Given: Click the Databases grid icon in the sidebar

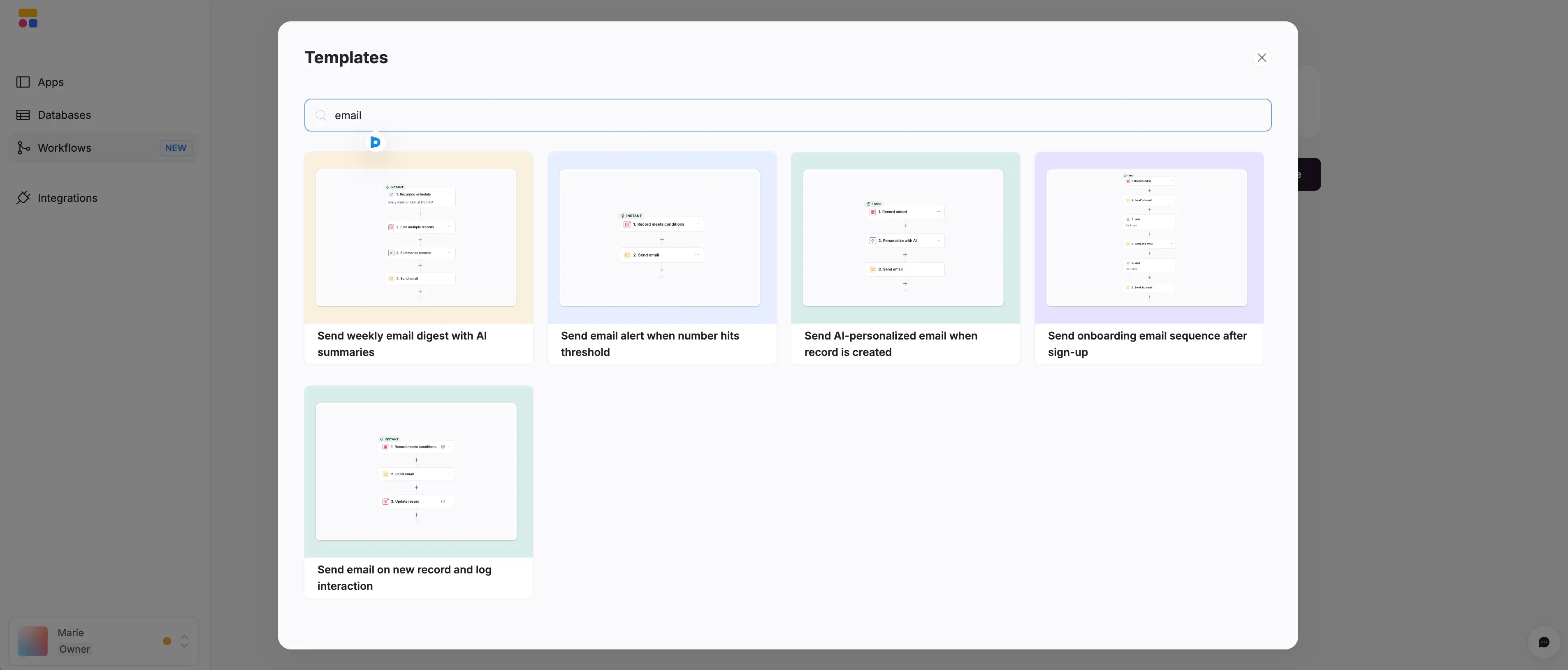Looking at the screenshot, I should click(23, 115).
